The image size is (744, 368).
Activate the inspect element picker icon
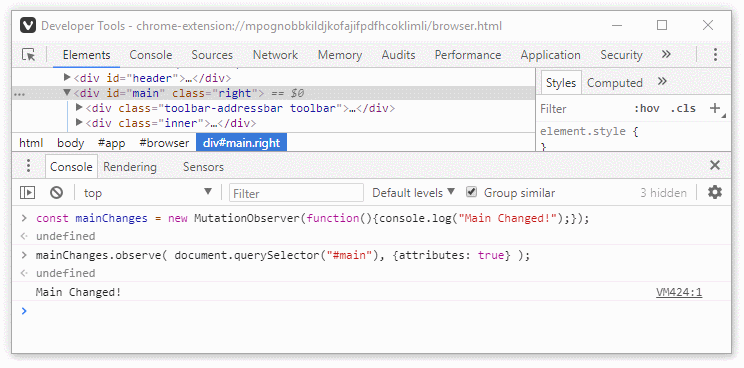pyautogui.click(x=29, y=55)
